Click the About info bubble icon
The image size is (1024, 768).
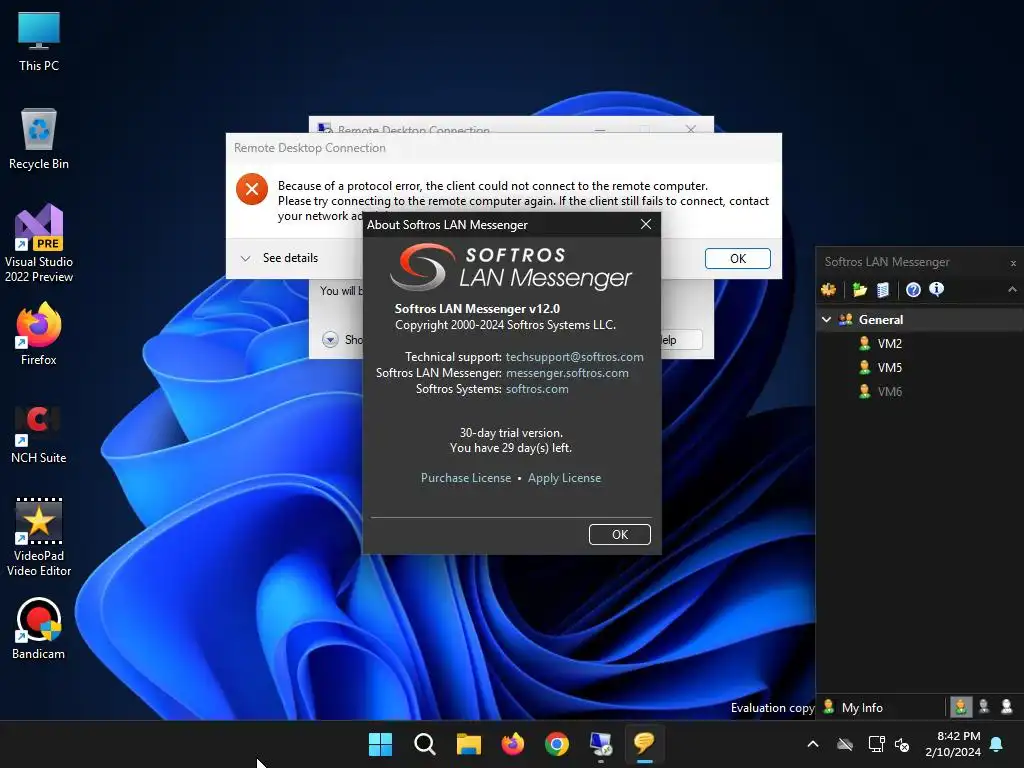pos(936,289)
